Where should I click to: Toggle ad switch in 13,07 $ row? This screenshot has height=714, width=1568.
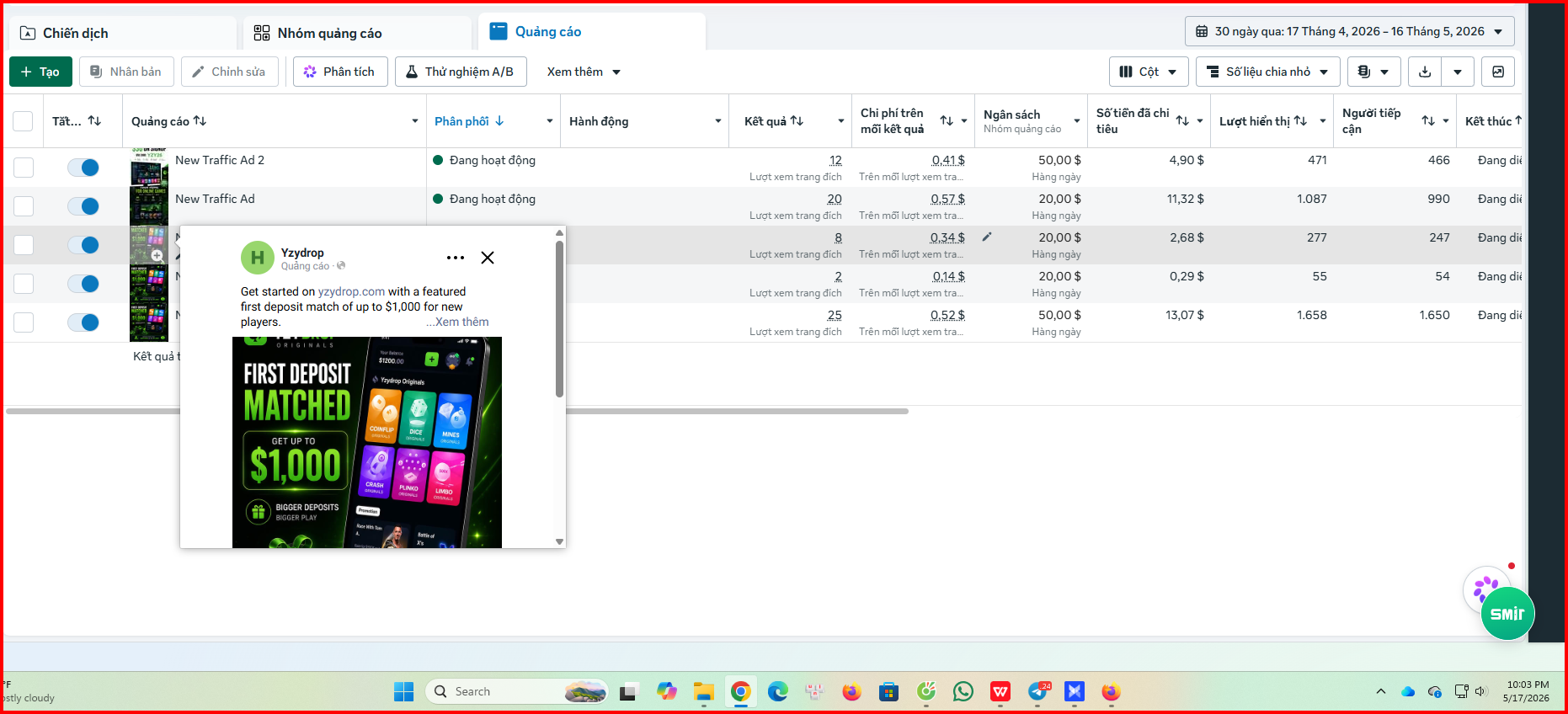point(83,322)
